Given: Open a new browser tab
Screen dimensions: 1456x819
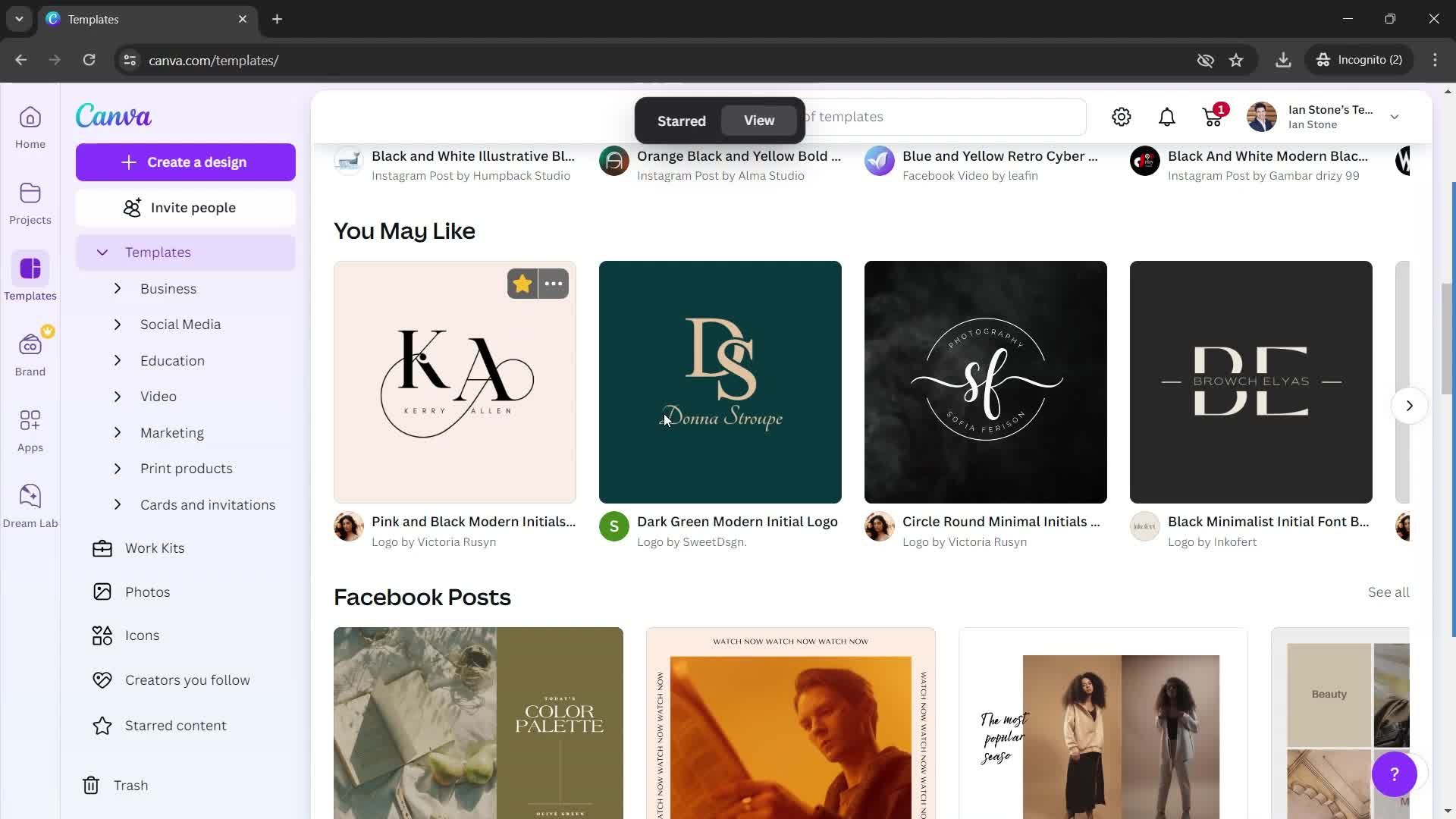Looking at the screenshot, I should [x=278, y=19].
